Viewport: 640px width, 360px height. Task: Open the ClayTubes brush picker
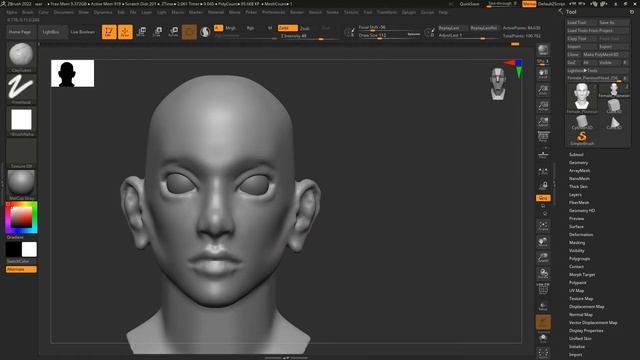(x=21, y=56)
